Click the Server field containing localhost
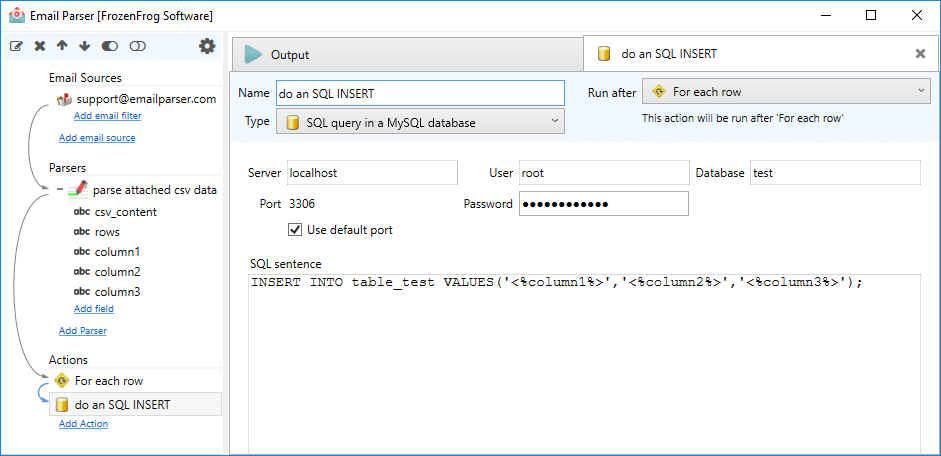This screenshot has height=456, width=941. click(372, 173)
